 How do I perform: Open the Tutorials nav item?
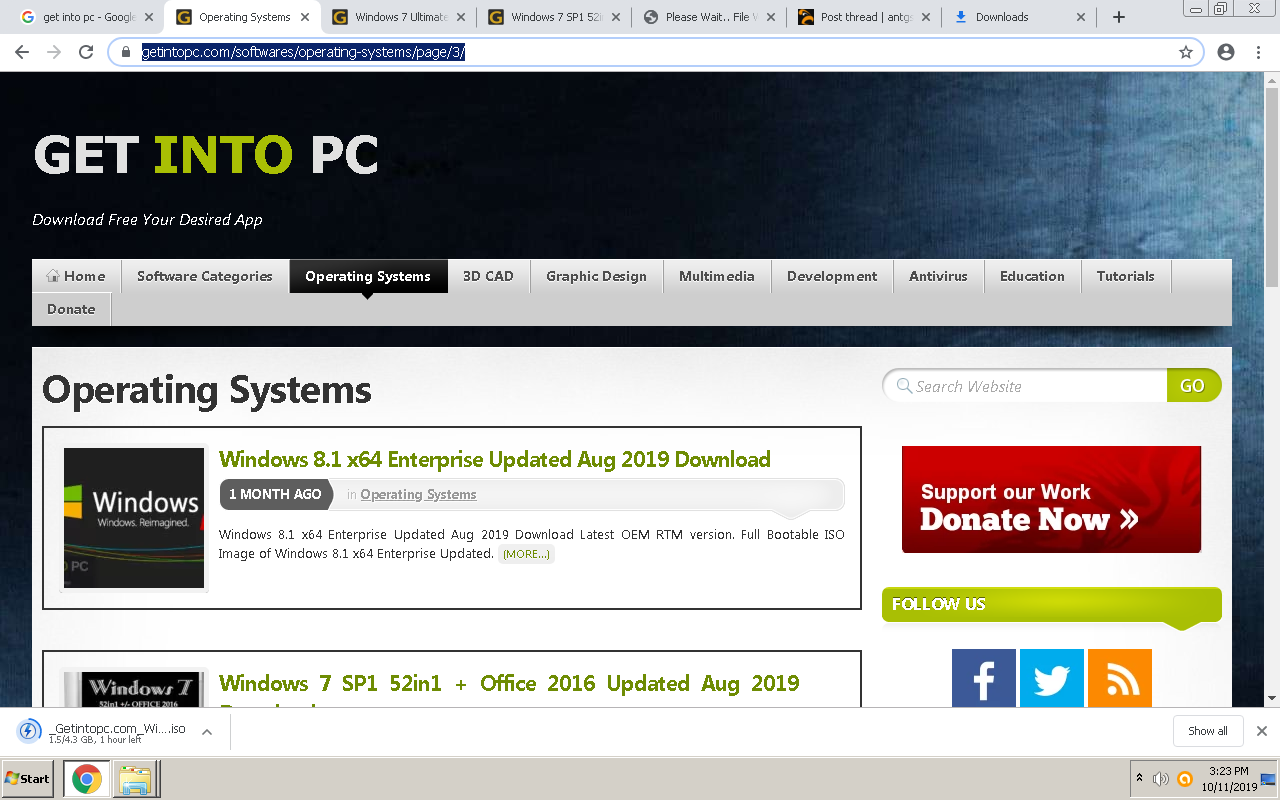(1125, 276)
